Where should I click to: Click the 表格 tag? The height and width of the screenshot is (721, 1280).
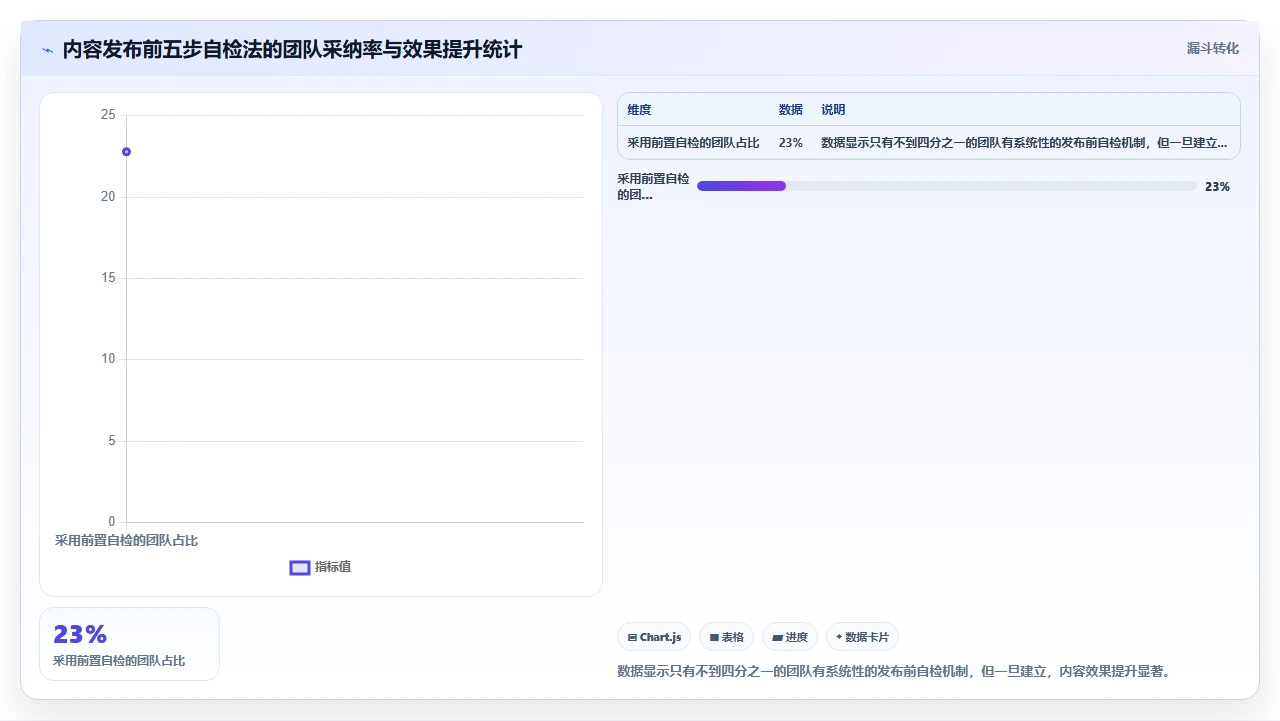(726, 637)
